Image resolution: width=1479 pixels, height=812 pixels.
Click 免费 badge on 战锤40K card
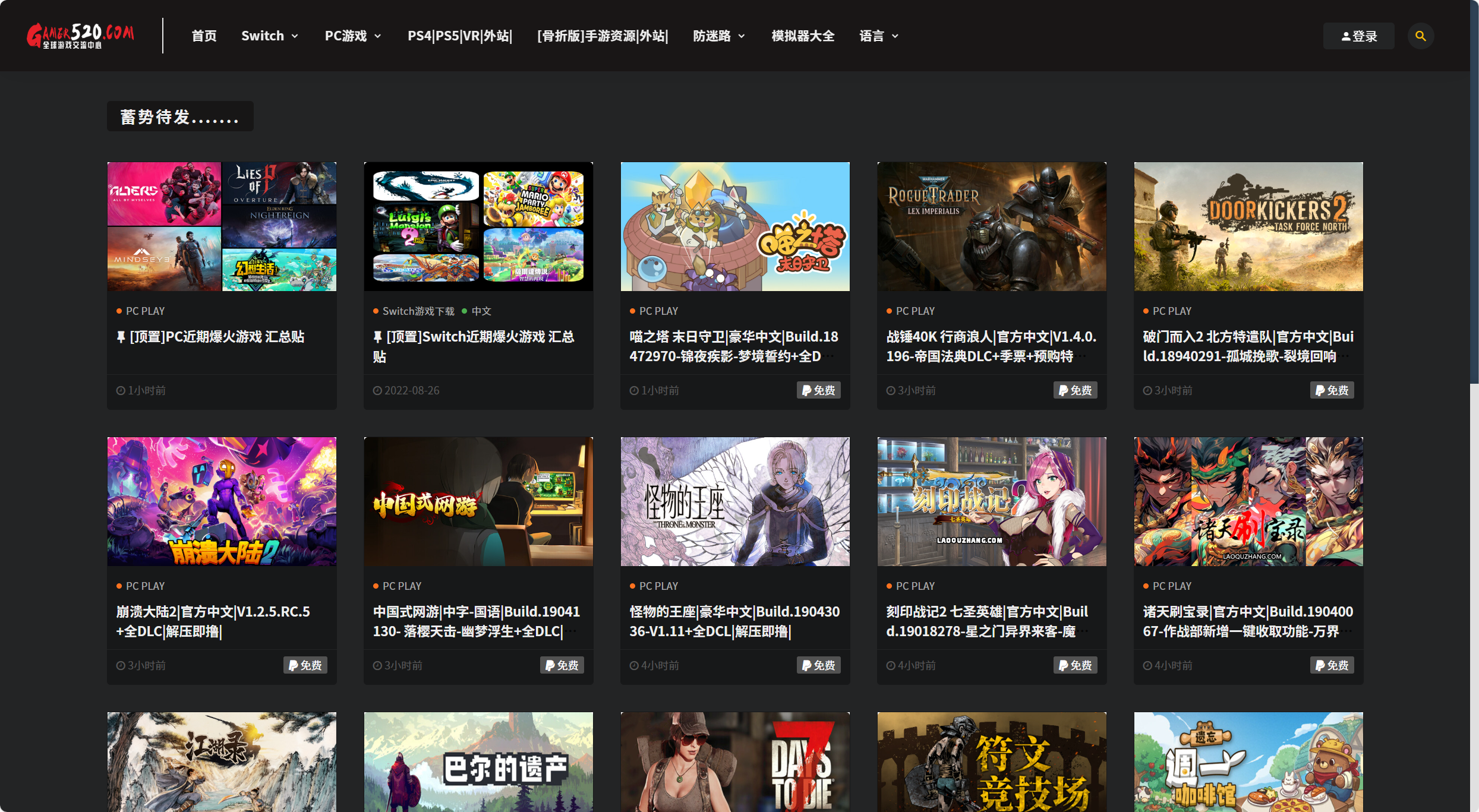coord(1075,390)
